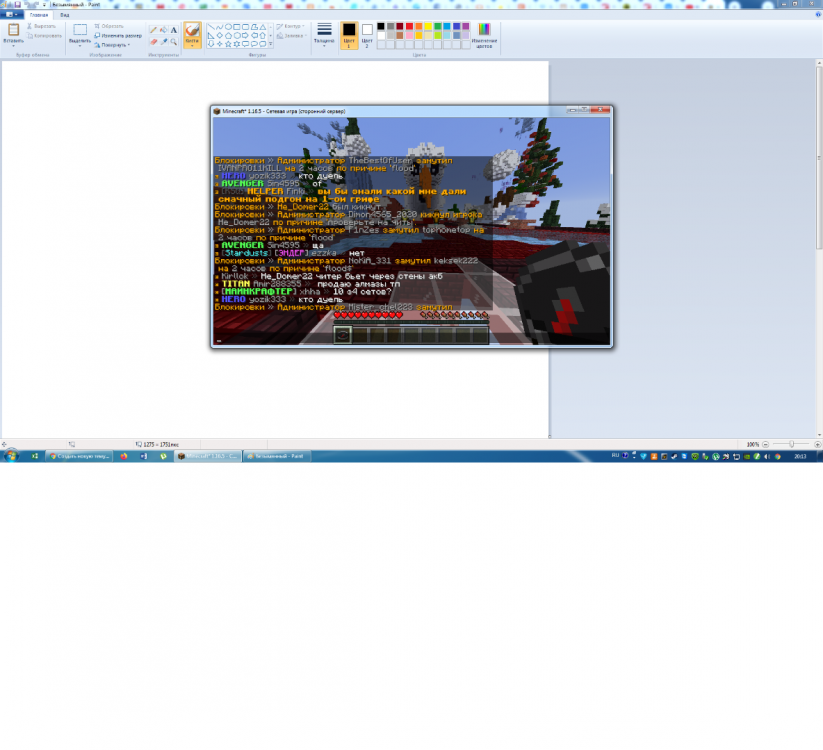Viewport: 823px width, 750px height.
Task: Pick the black color swatch in palette
Action: point(381,26)
